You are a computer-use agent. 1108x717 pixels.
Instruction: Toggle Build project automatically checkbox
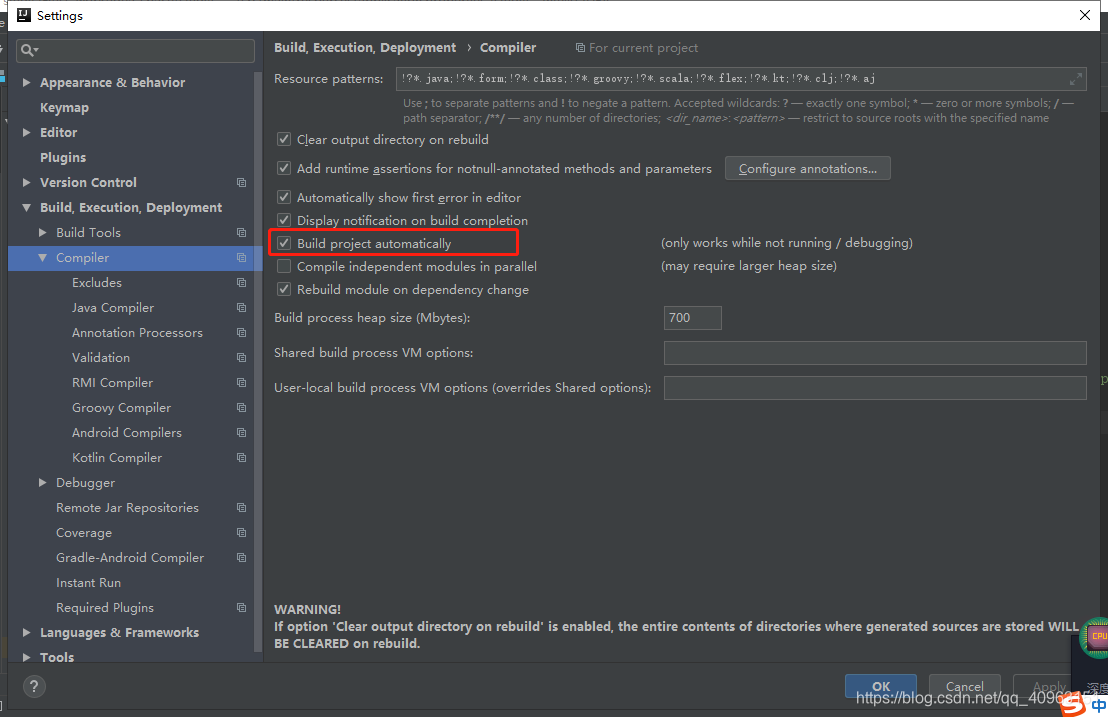[x=284, y=243]
